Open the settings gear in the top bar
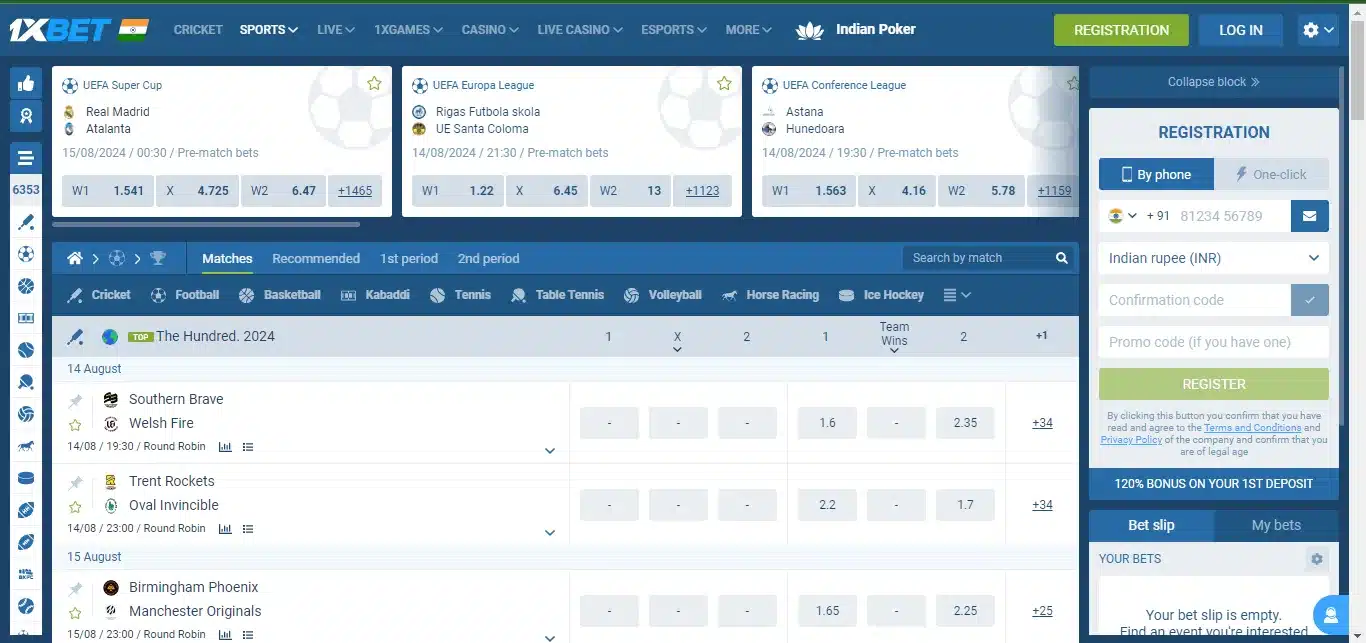1366x643 pixels. coord(1311,29)
